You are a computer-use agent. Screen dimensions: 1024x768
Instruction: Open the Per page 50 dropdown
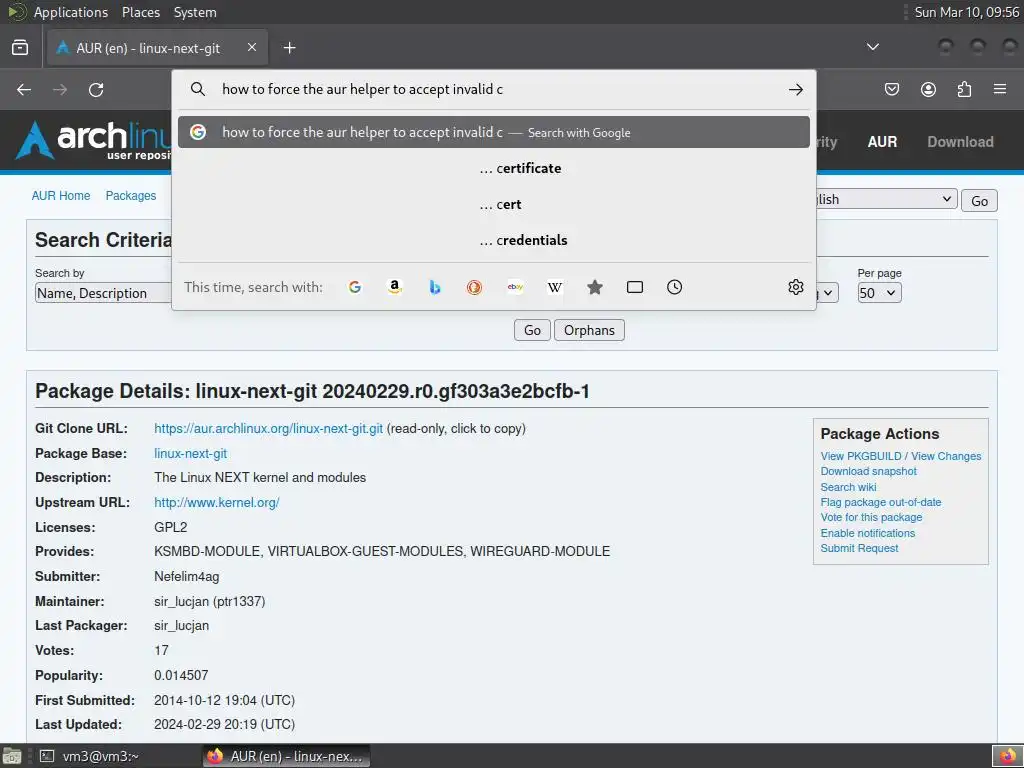880,293
